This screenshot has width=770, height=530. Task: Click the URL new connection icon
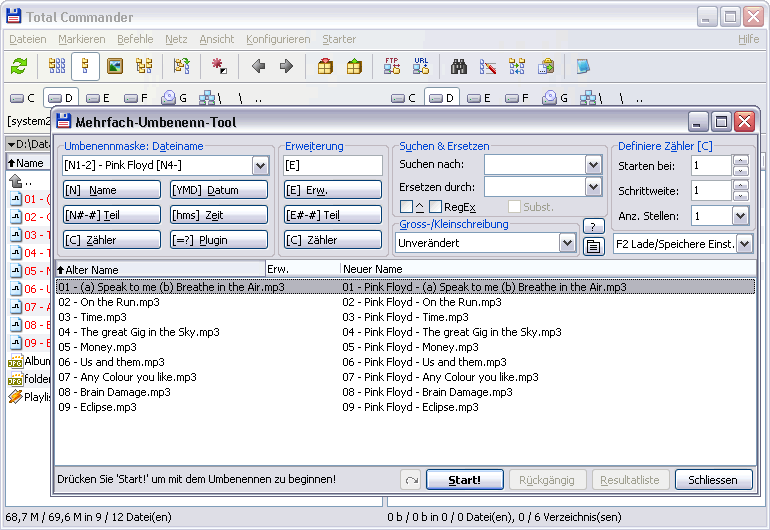click(421, 66)
